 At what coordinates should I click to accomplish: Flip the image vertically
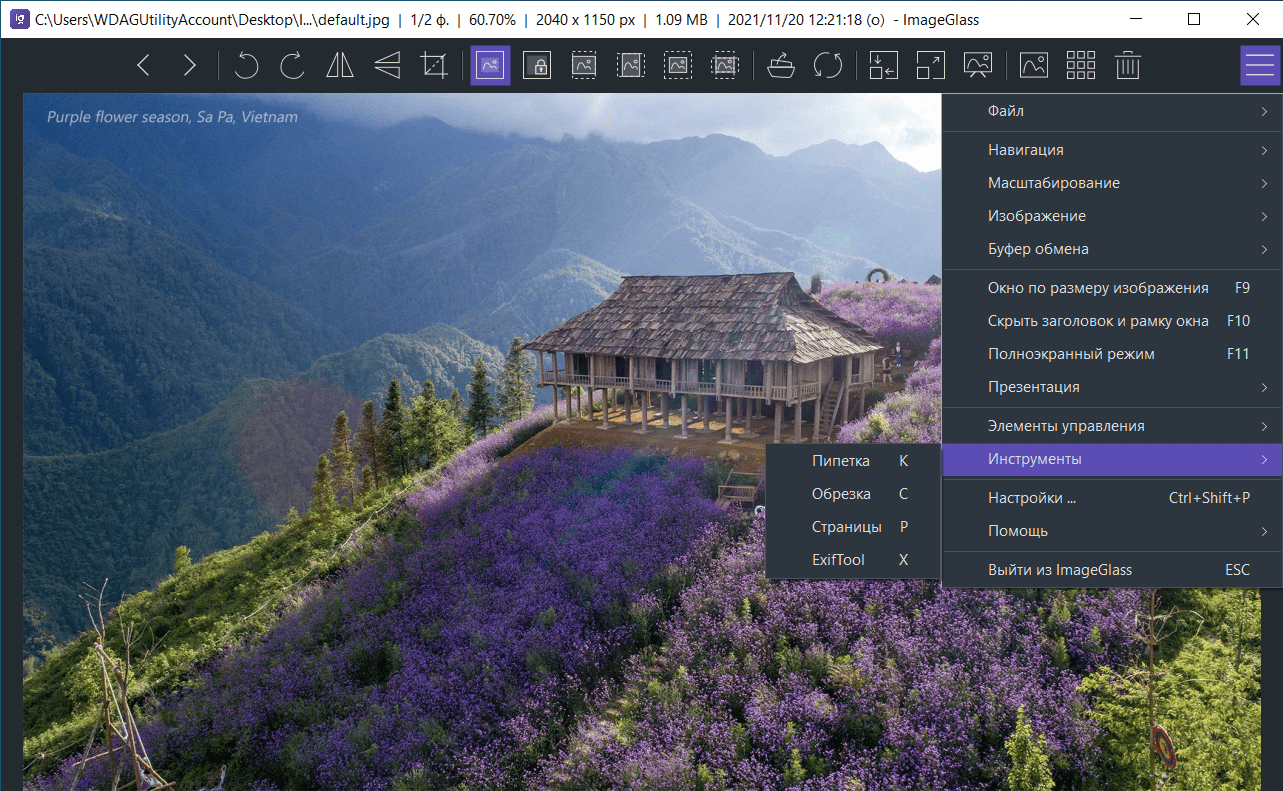point(387,66)
